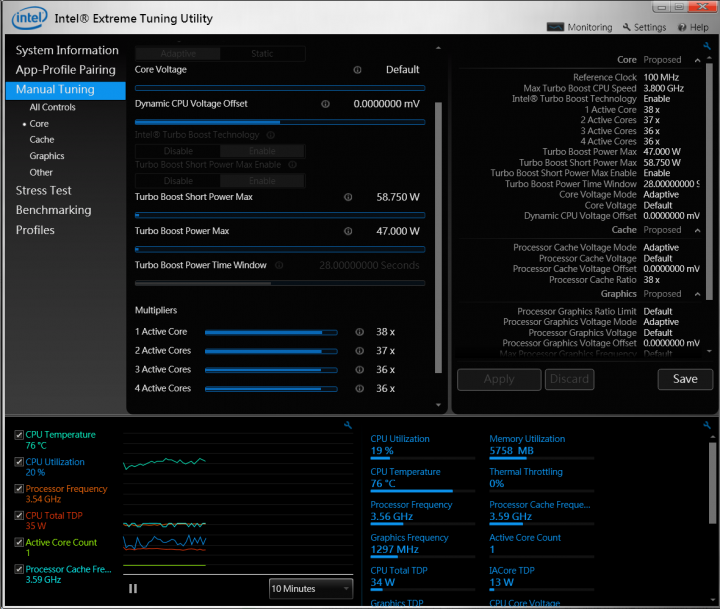Viewport: 720px width, 609px height.
Task: Open App-Profile Pairing section
Action: (66, 70)
